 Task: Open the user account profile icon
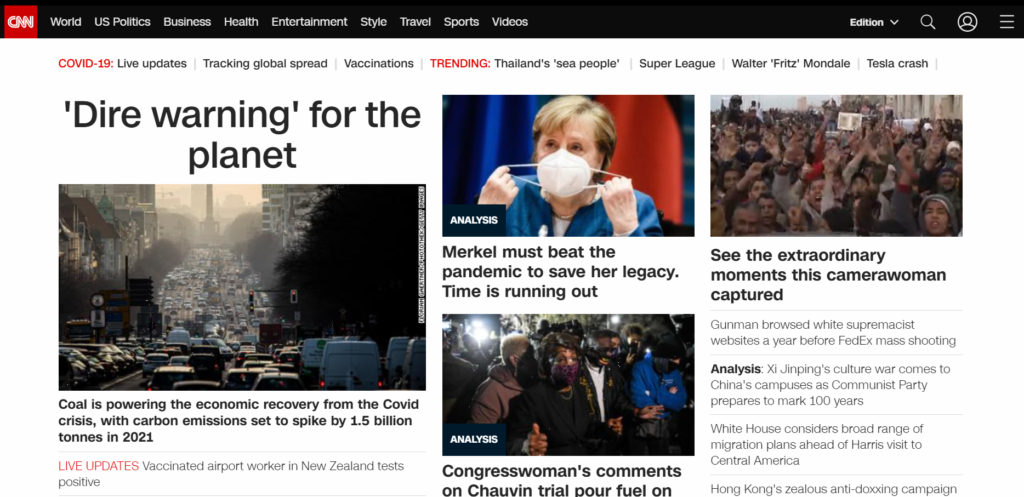tap(967, 22)
